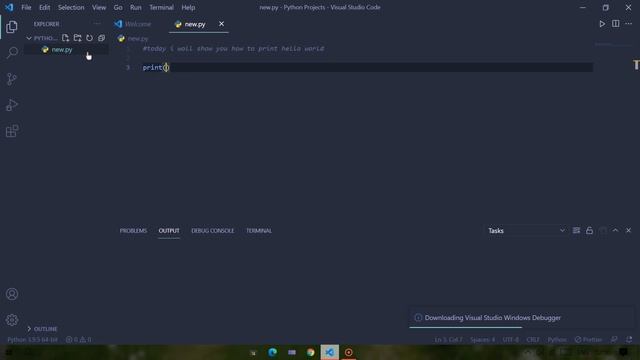
Task: Place cursor on the comment line one
Action: click(x=233, y=49)
